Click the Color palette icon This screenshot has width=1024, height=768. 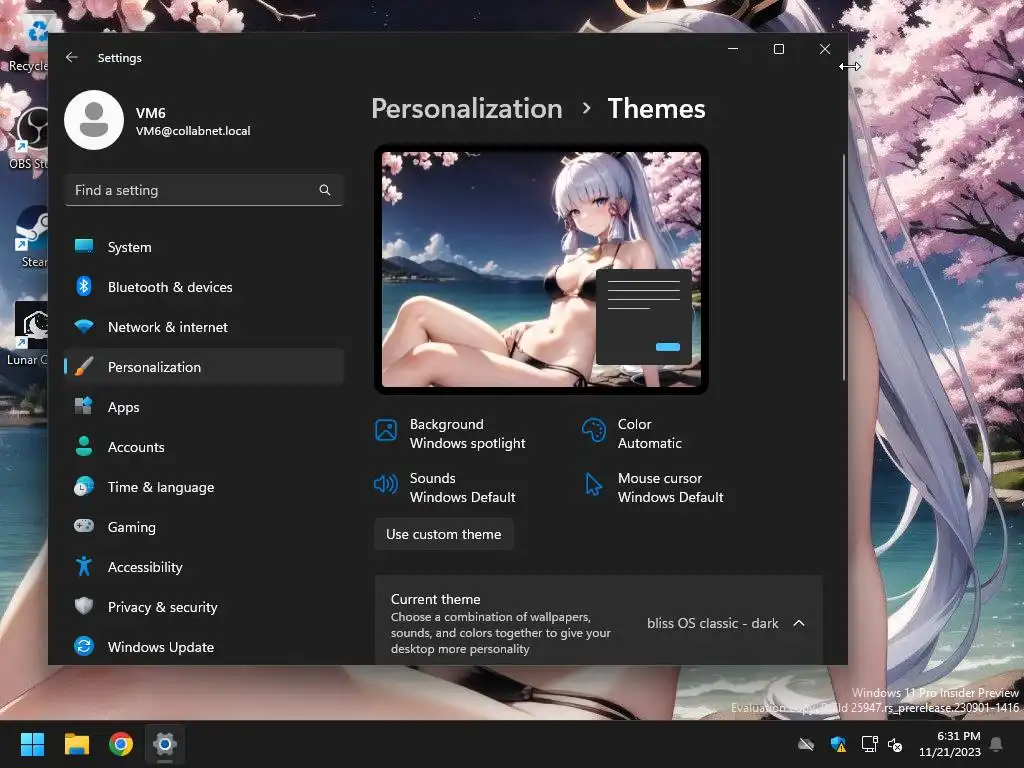tap(594, 430)
